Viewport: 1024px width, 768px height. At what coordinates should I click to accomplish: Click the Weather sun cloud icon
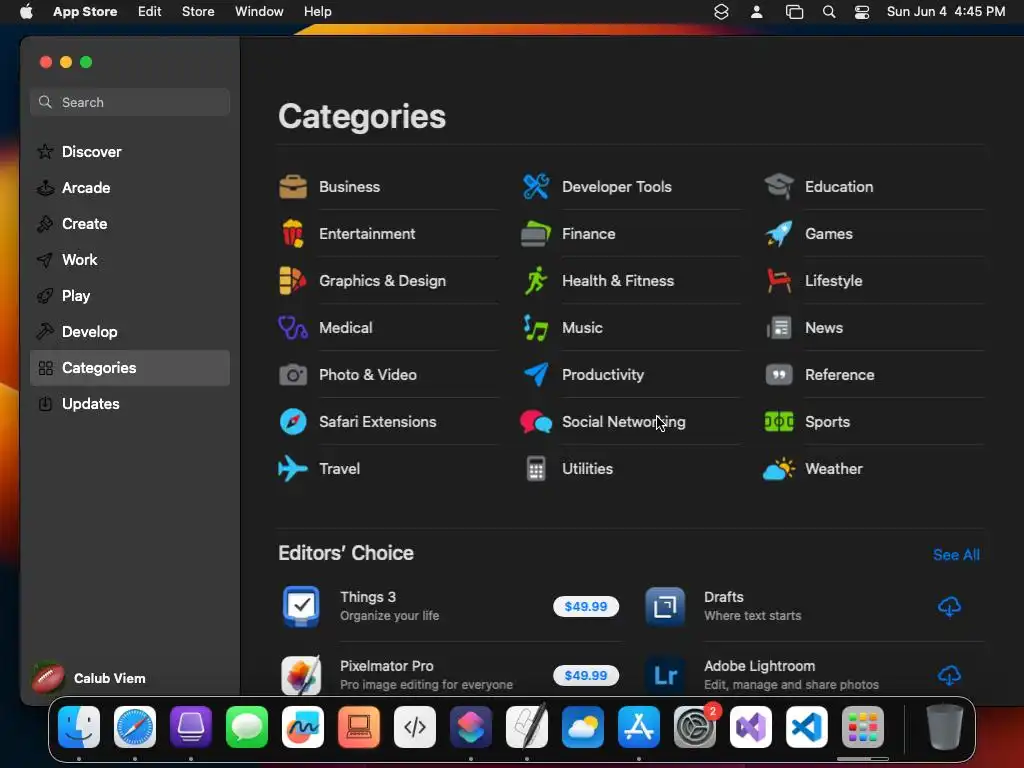[x=778, y=469]
